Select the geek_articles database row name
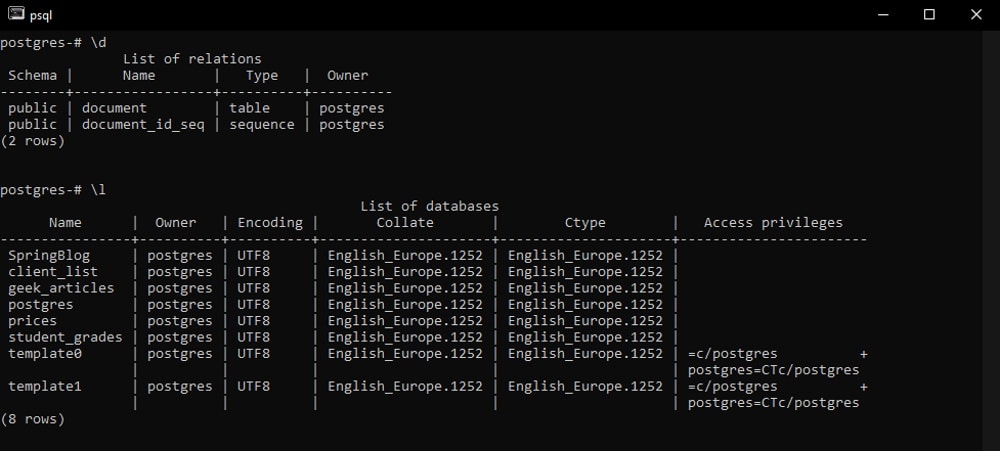Screen dimensions: 1000x451 coord(61,288)
